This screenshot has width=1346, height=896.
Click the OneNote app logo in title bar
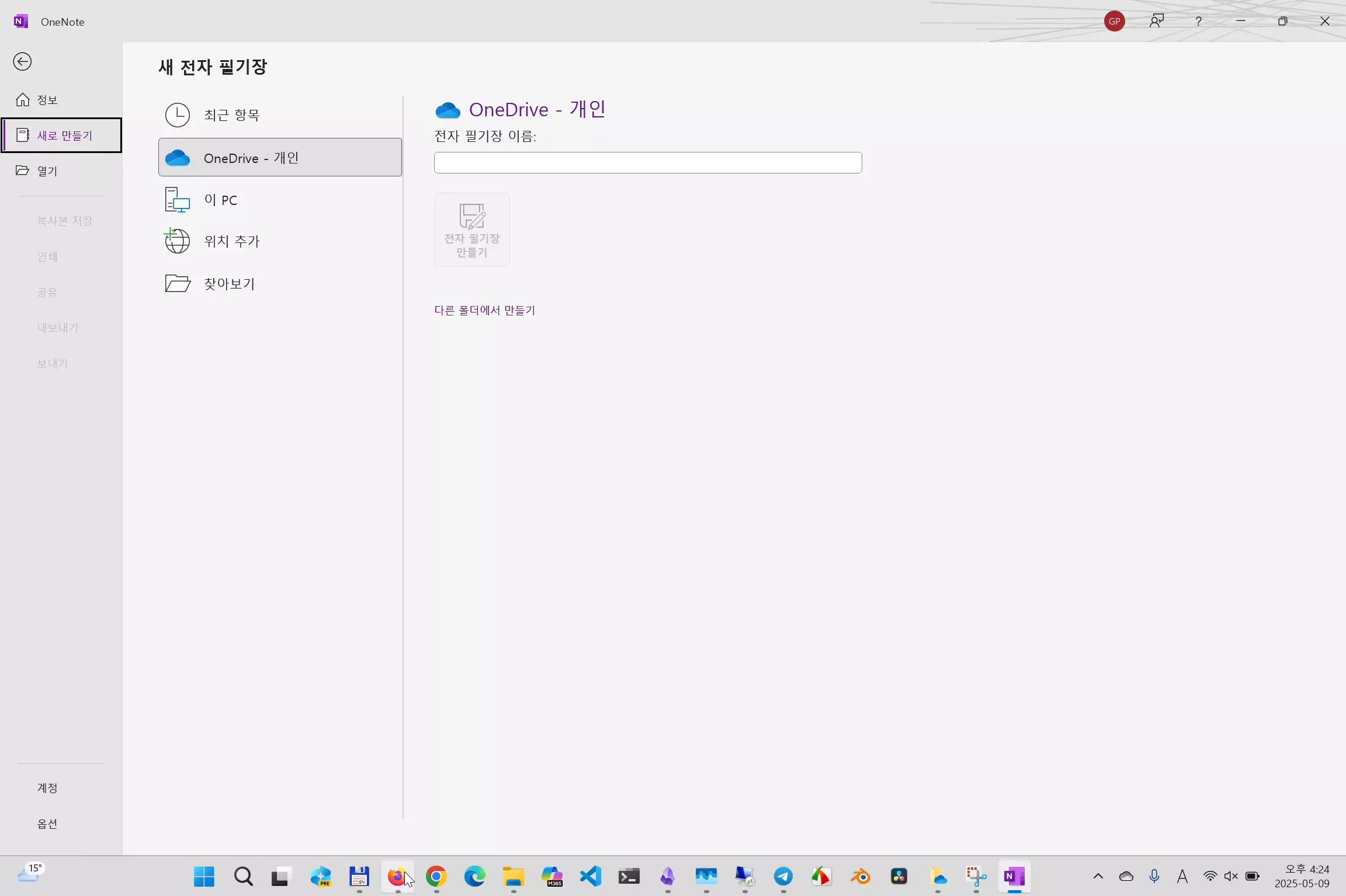pyautogui.click(x=21, y=22)
